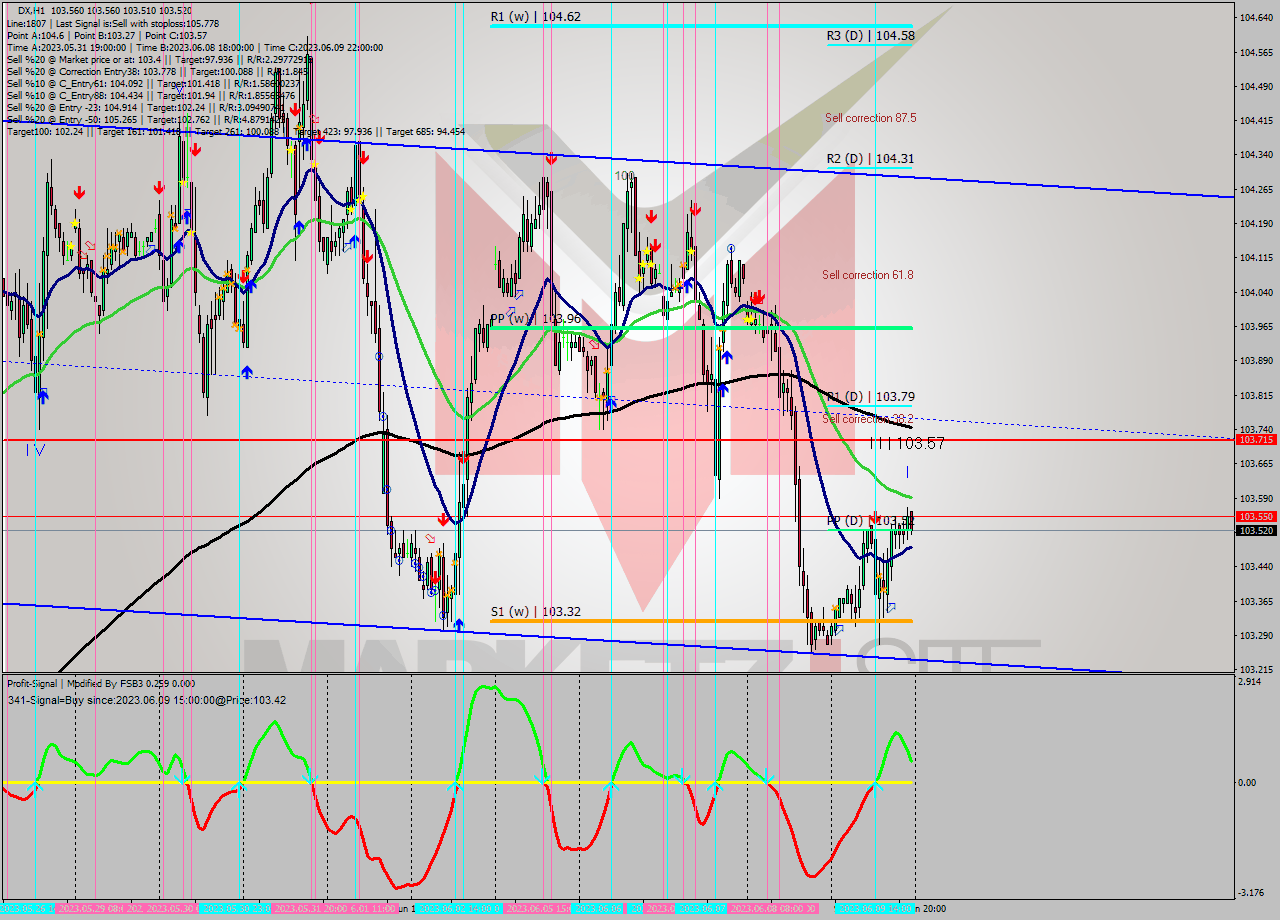
Task: Click the Sell correction 87.5 text
Action: (x=870, y=118)
